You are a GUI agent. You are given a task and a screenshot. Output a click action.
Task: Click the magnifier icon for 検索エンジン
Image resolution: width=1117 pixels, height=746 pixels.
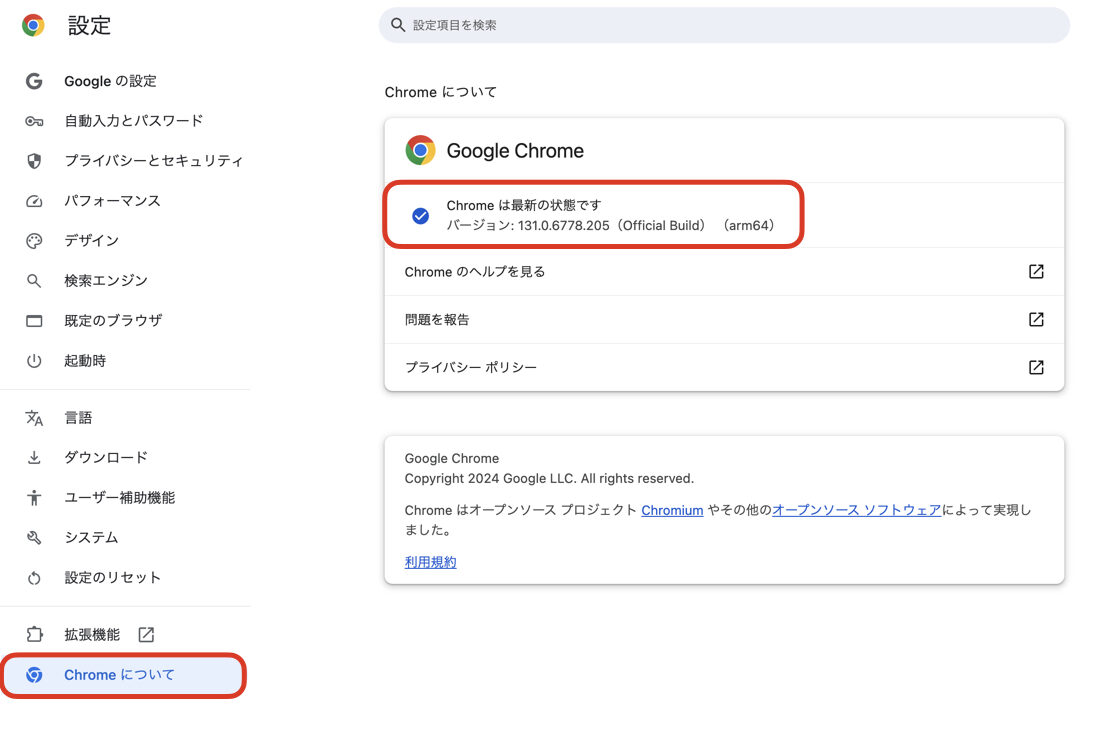33,281
